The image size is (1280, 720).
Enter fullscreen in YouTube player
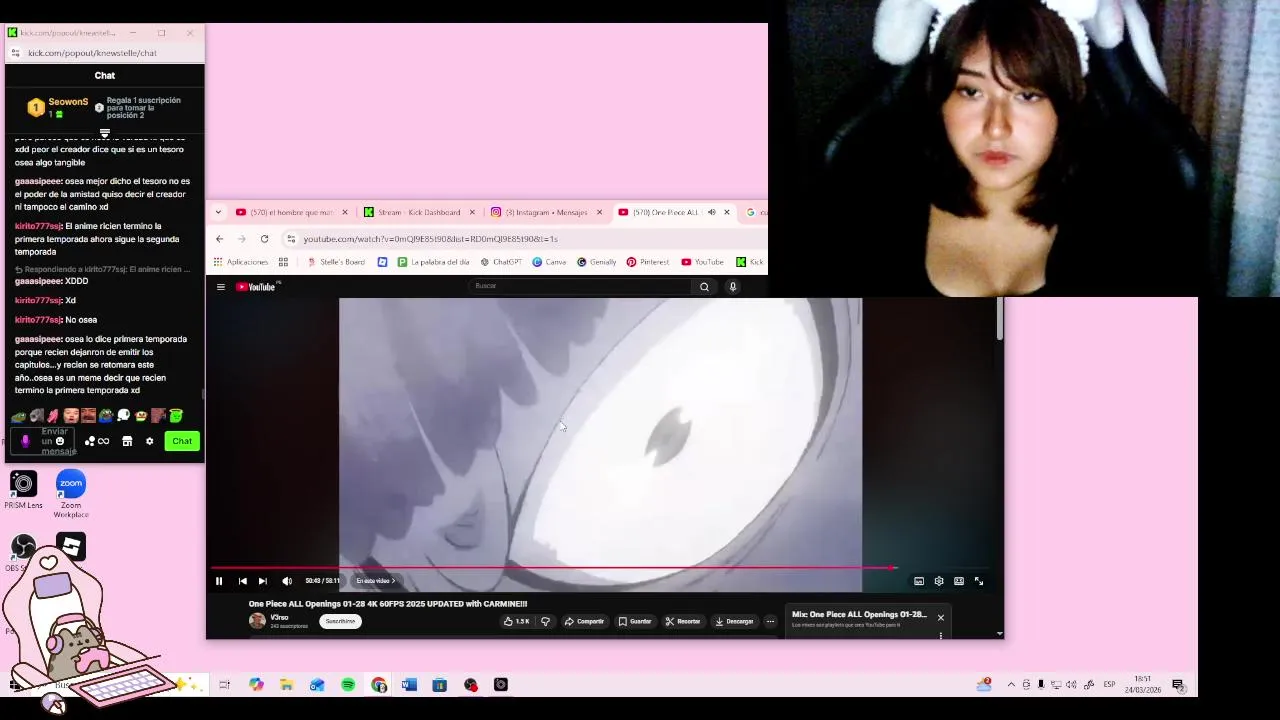pyautogui.click(x=979, y=581)
